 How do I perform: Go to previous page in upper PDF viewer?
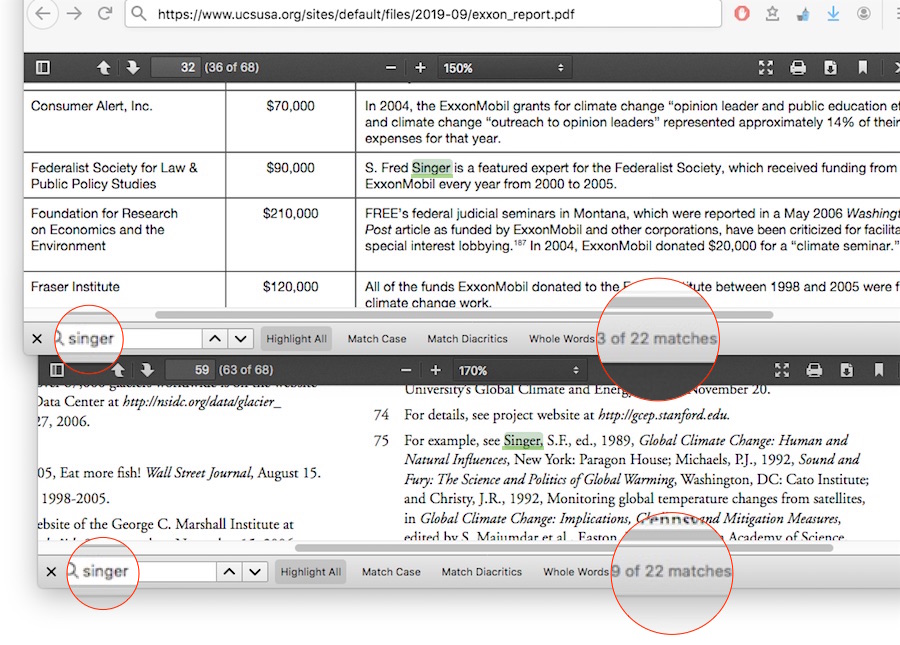104,68
